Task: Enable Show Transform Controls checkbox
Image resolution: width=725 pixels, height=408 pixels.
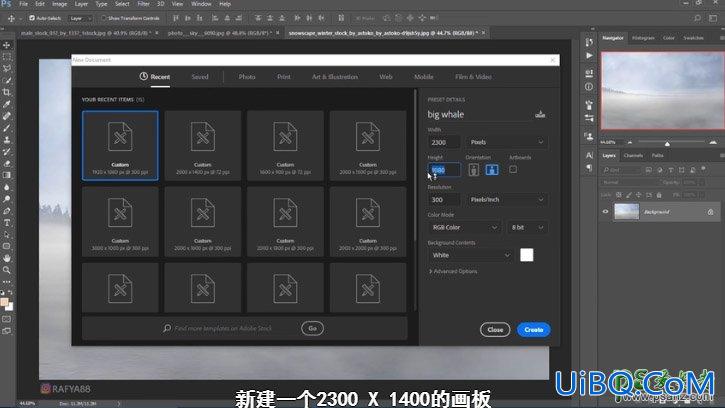Action: 104,18
